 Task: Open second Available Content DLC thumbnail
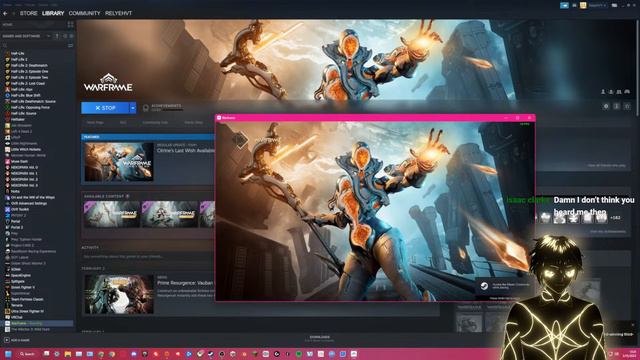169,214
